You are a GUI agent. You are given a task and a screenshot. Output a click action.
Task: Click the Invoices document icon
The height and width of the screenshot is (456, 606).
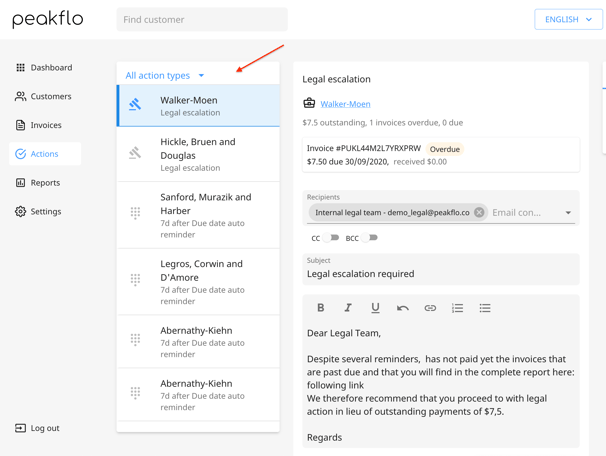(x=20, y=125)
